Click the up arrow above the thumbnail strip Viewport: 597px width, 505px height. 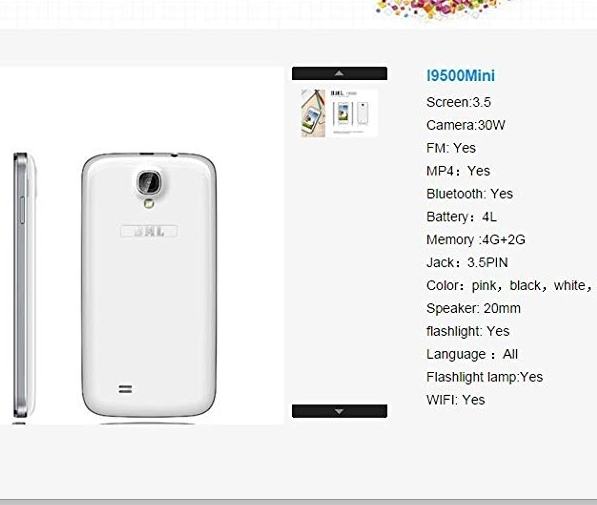(339, 74)
